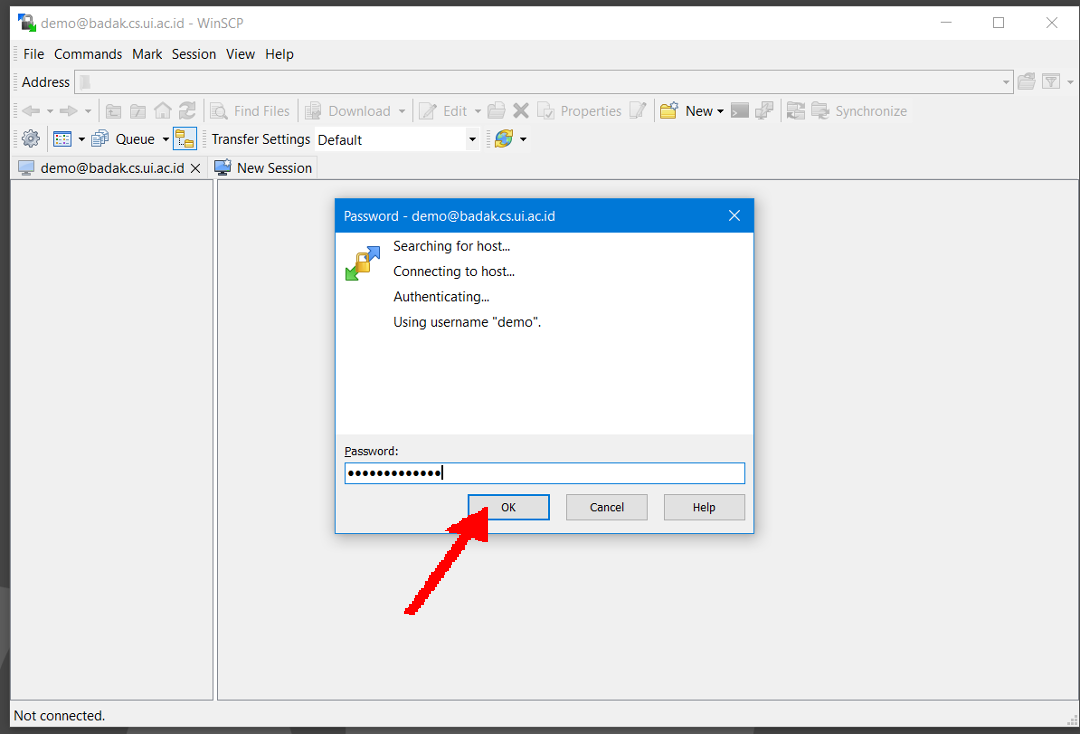Click the New folder icon
This screenshot has width=1080, height=734.
click(669, 111)
